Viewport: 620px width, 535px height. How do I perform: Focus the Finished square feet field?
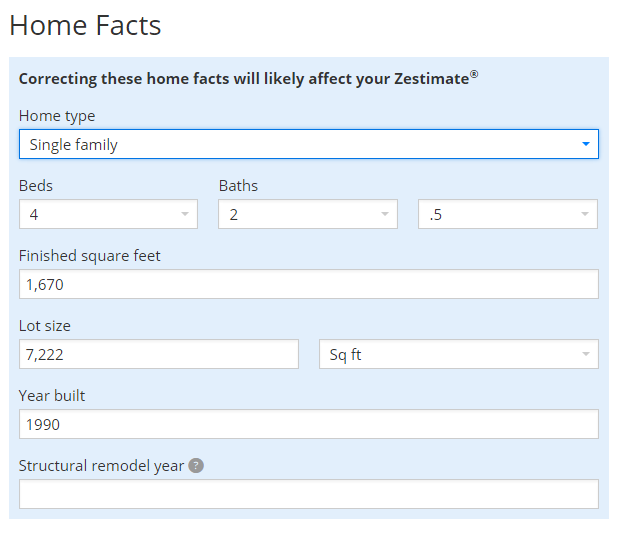308,284
